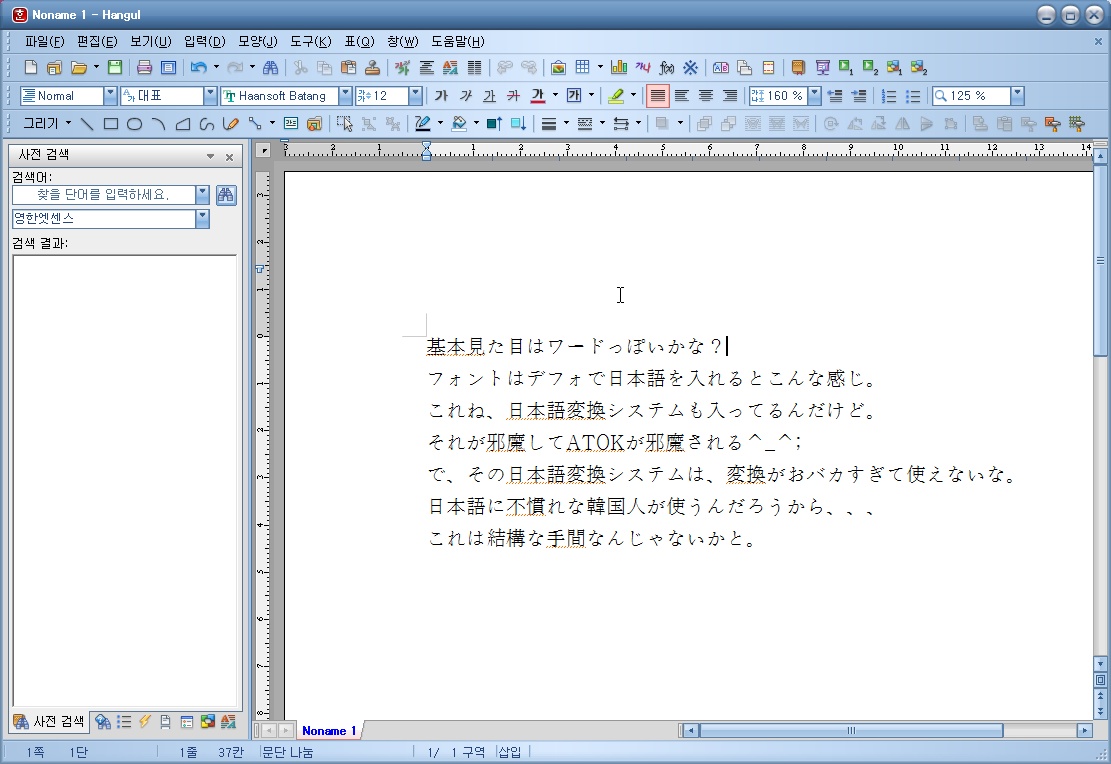
Task: Open the 160 % line spacing dropdown
Action: (815, 96)
